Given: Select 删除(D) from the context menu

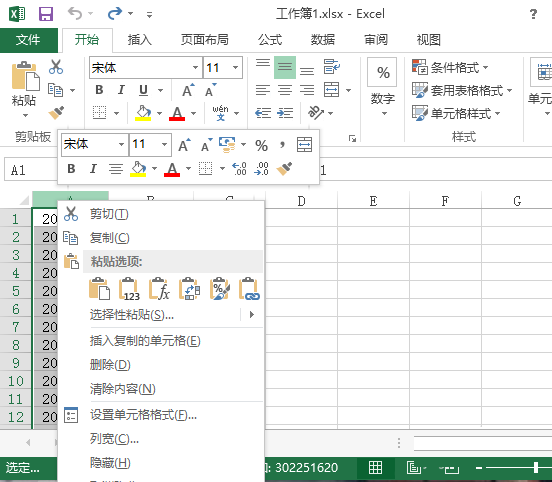Looking at the screenshot, I should 110,365.
